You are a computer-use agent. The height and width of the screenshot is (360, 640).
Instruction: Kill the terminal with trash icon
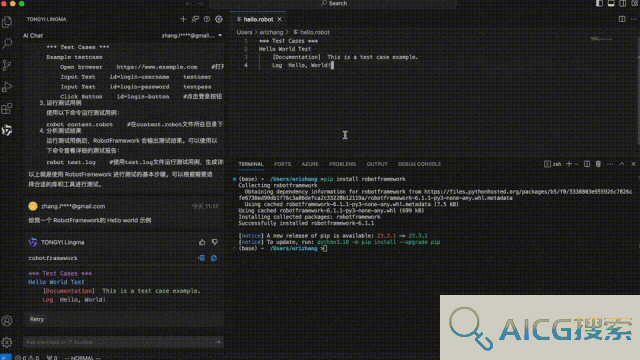click(x=598, y=164)
